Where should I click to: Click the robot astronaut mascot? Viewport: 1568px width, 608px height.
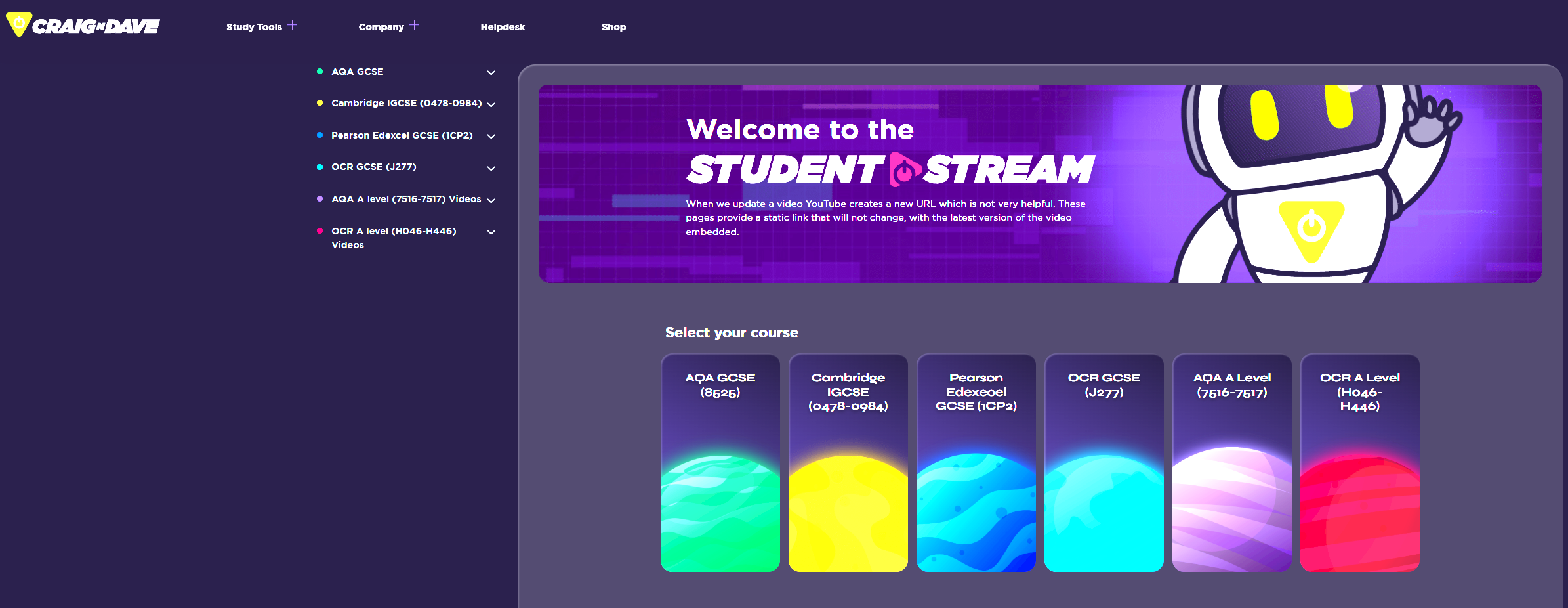pyautogui.click(x=1312, y=184)
